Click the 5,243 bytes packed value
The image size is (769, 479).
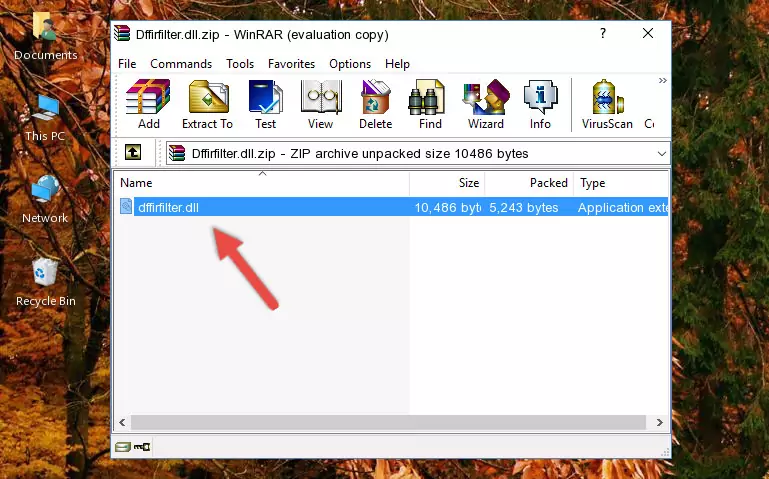[x=523, y=207]
